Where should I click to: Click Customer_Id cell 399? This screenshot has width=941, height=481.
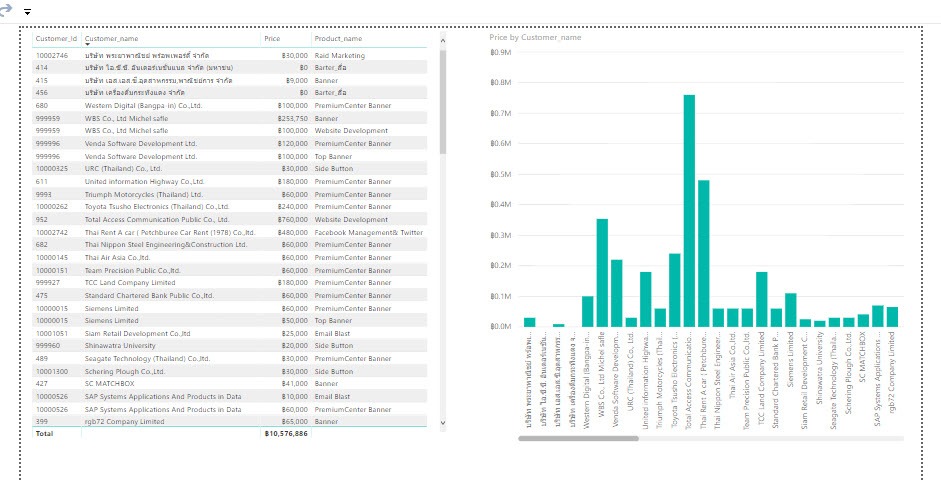41,422
